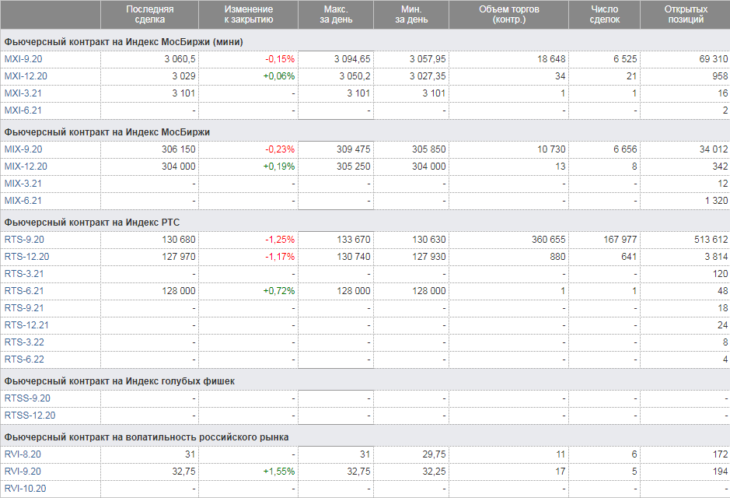Select the 69 310 open positions value
Viewport: 730px width, 498px height.
tap(713, 59)
